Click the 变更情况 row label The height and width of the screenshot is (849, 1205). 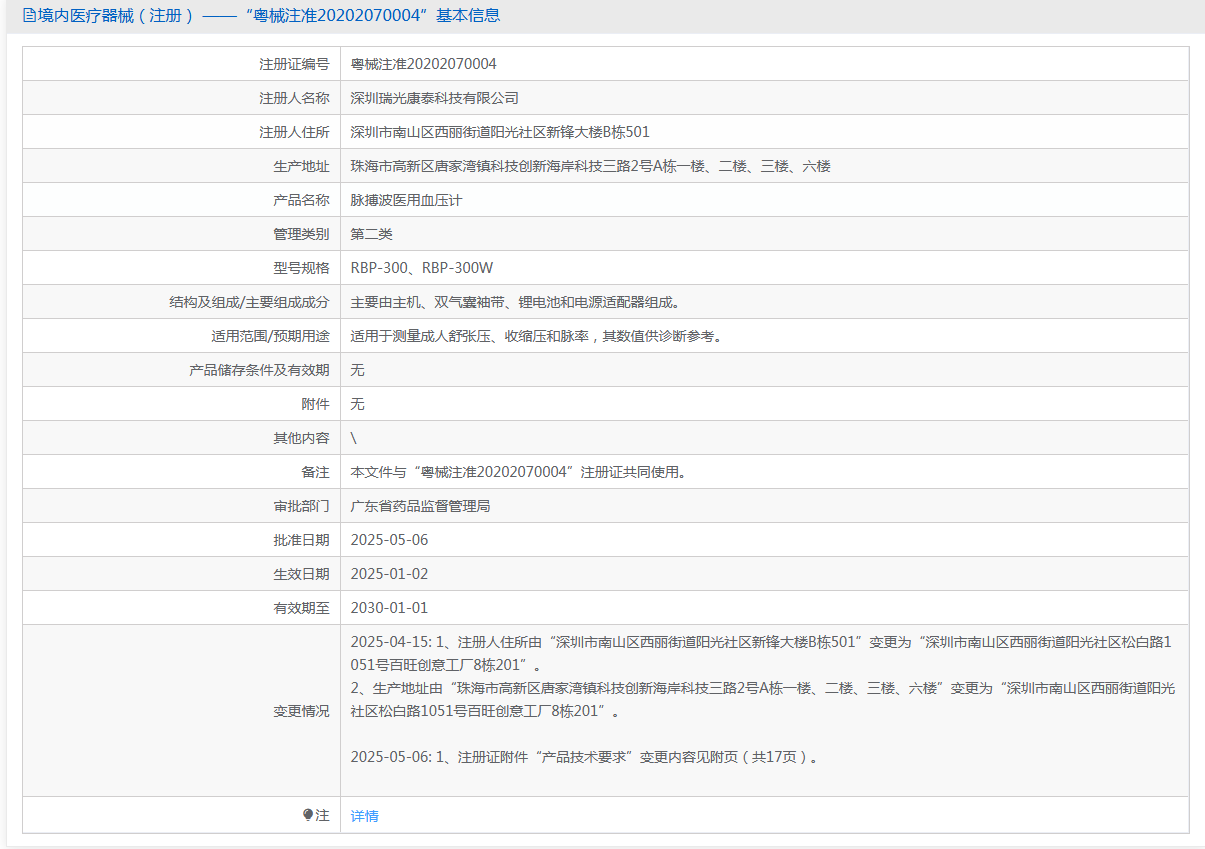(x=301, y=711)
